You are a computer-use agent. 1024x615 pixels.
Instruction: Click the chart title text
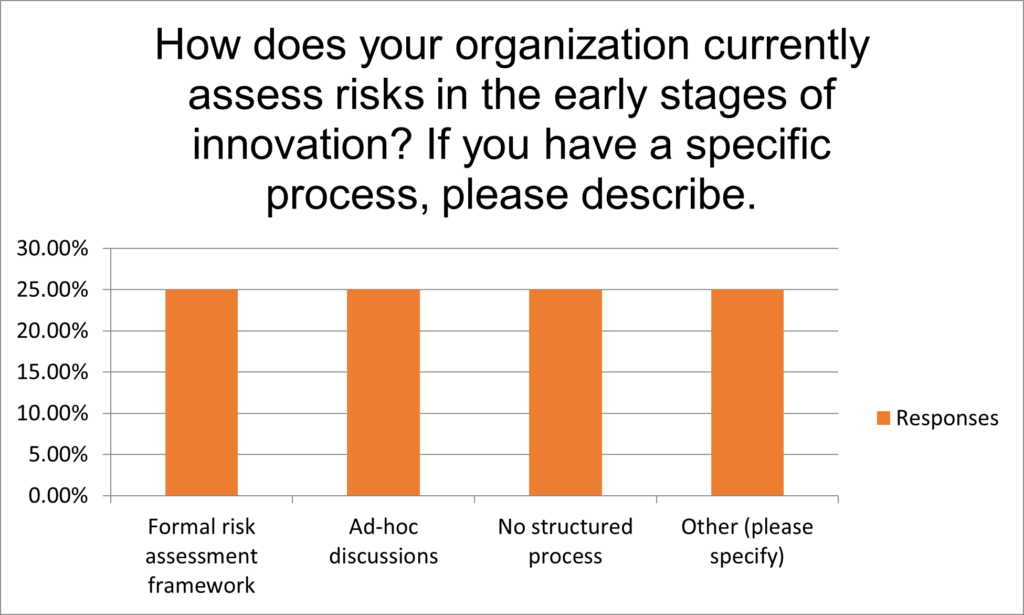point(512,119)
